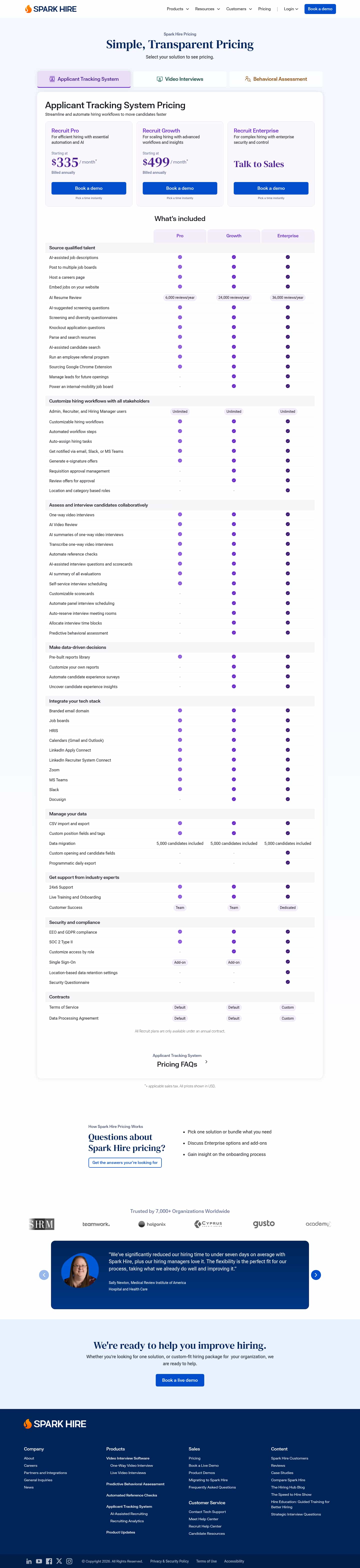Open the Facebook icon in footer
The image size is (360, 1568).
point(49,1561)
